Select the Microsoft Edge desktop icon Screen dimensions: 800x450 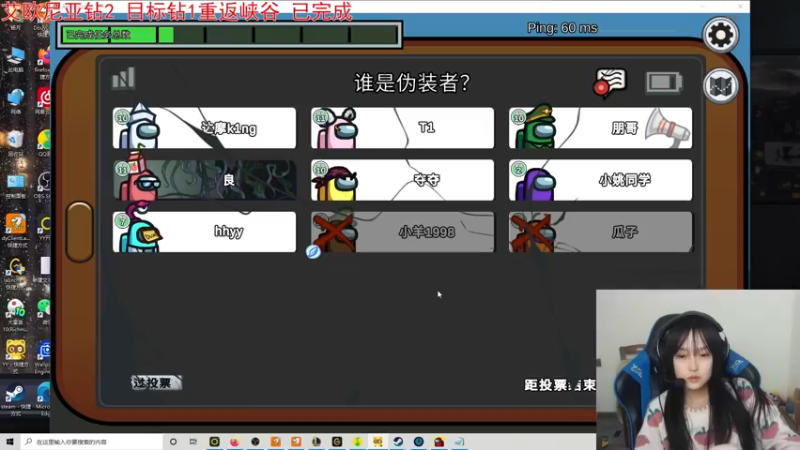(x=44, y=399)
